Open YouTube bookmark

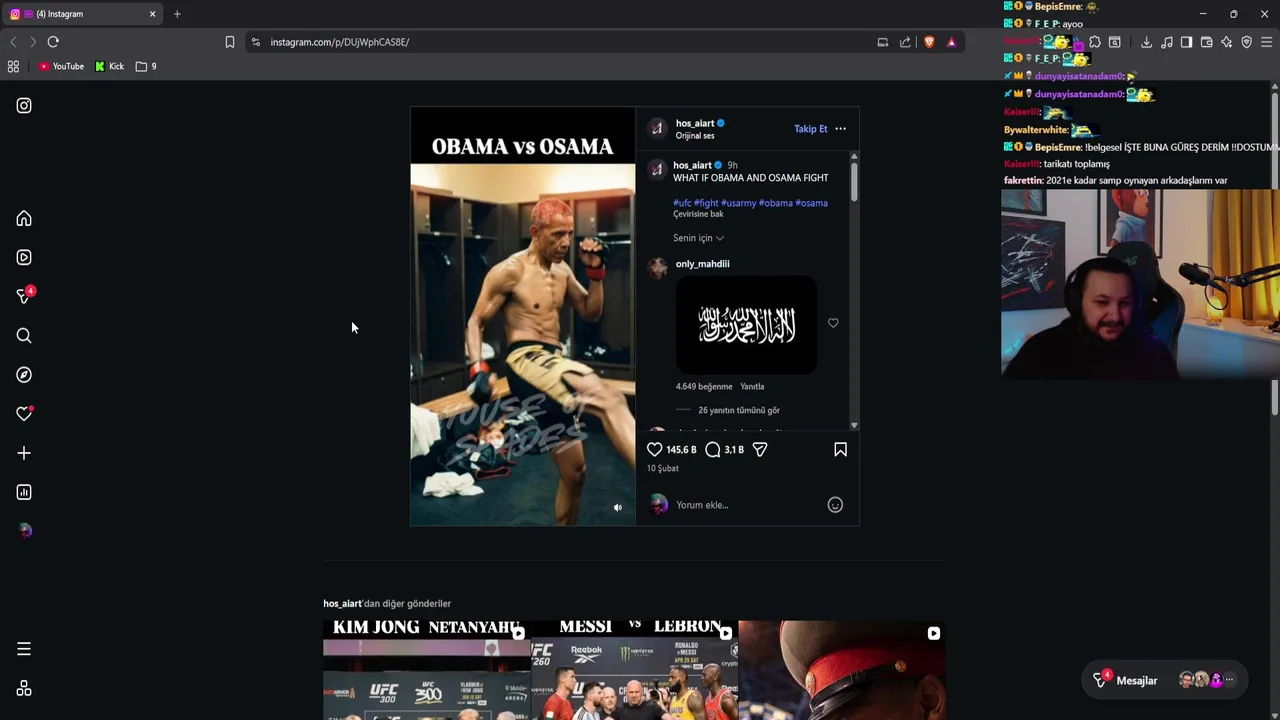(61, 66)
